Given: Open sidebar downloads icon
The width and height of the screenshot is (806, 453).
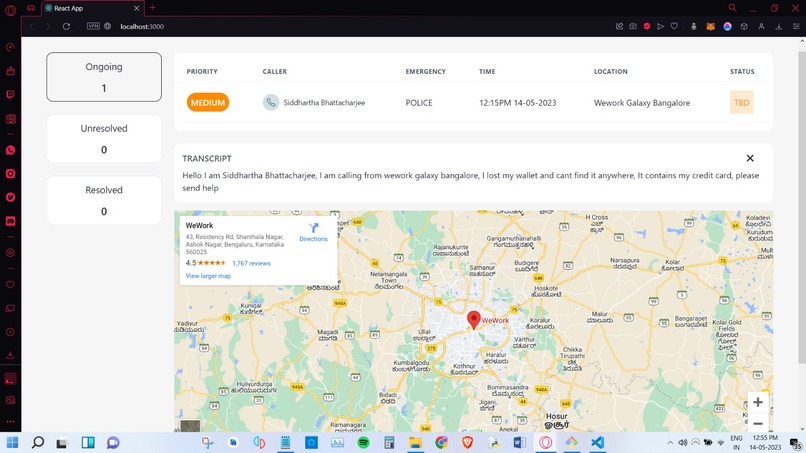Looking at the screenshot, I should coord(10,355).
